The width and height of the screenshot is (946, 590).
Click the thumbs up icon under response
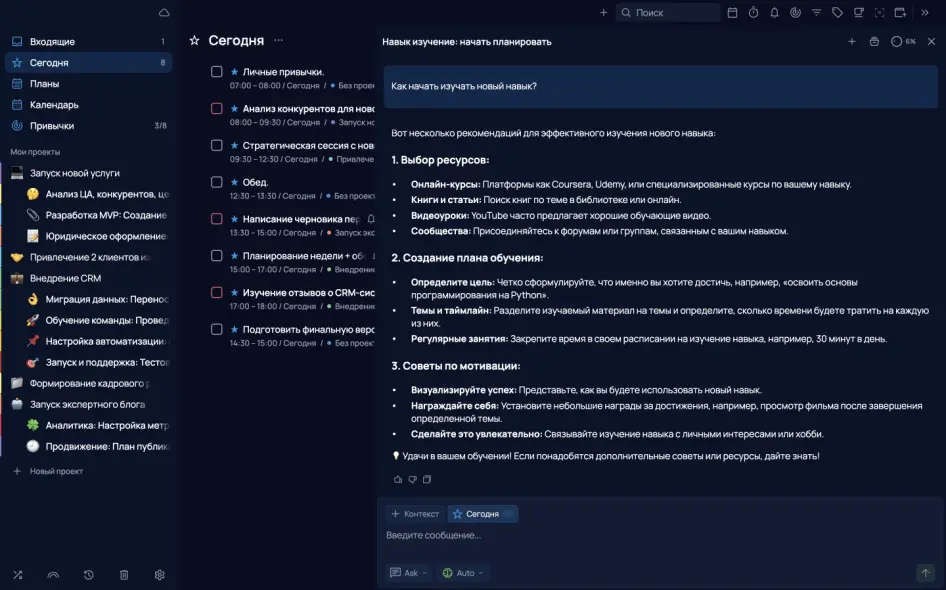point(397,480)
